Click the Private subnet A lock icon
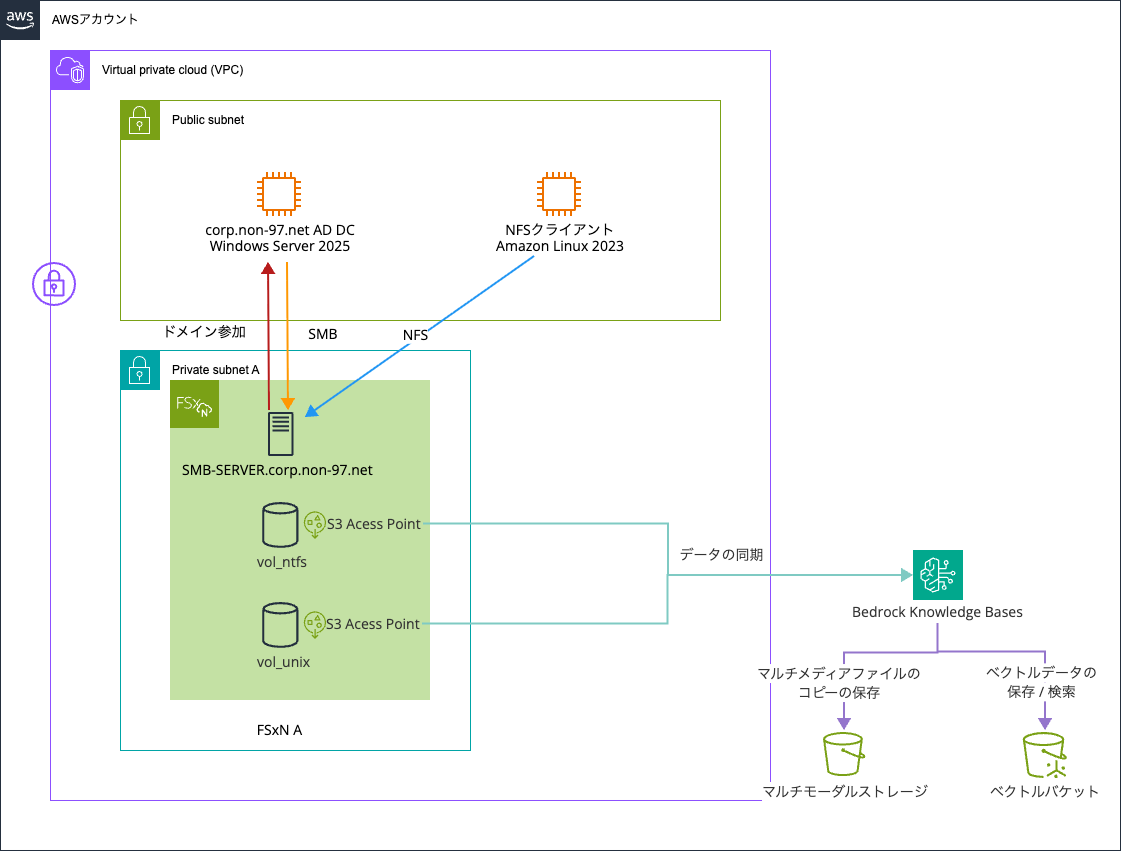The height and width of the screenshot is (851, 1121). point(140,370)
